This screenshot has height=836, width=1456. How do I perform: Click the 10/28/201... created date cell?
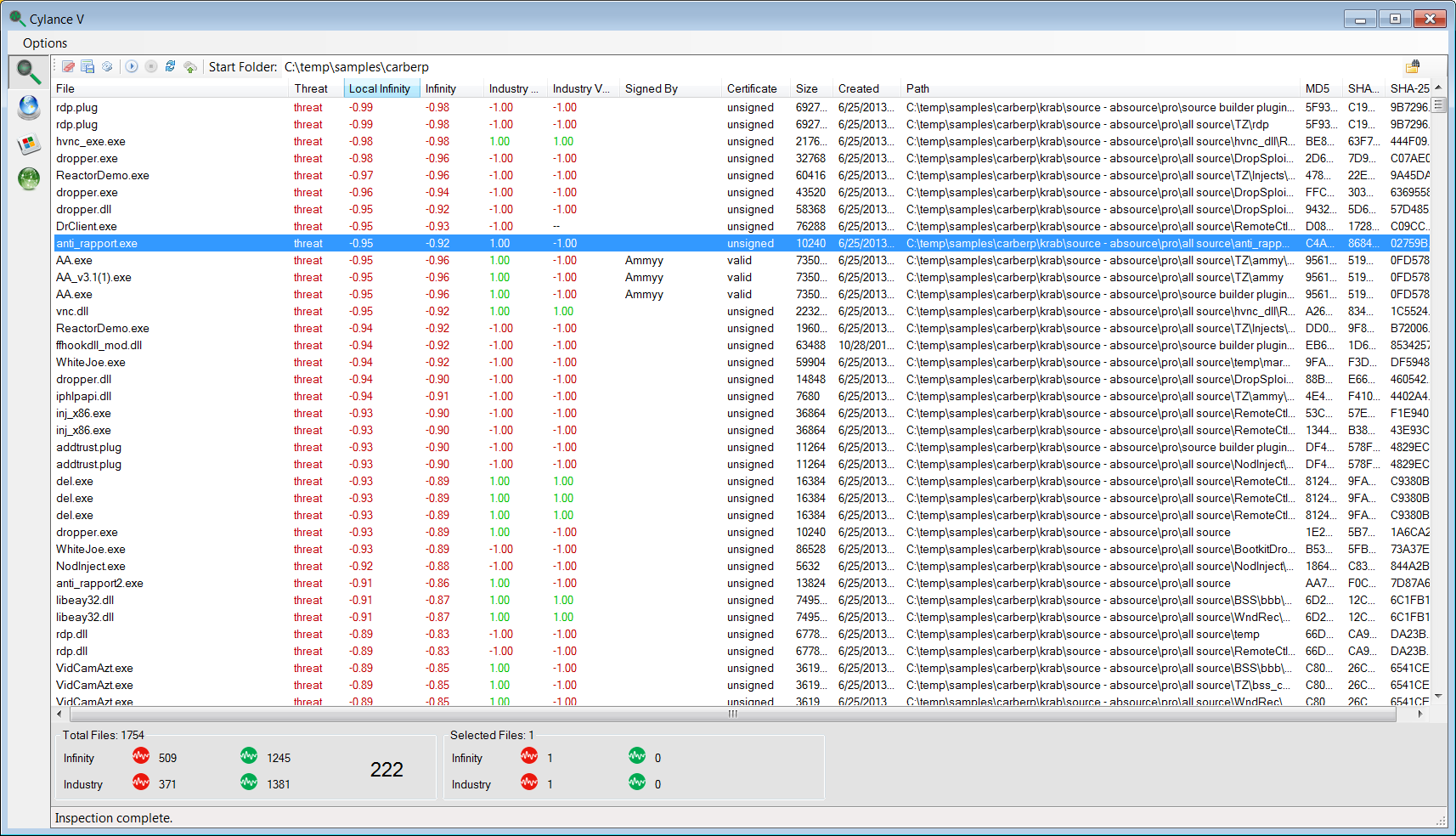coord(866,345)
